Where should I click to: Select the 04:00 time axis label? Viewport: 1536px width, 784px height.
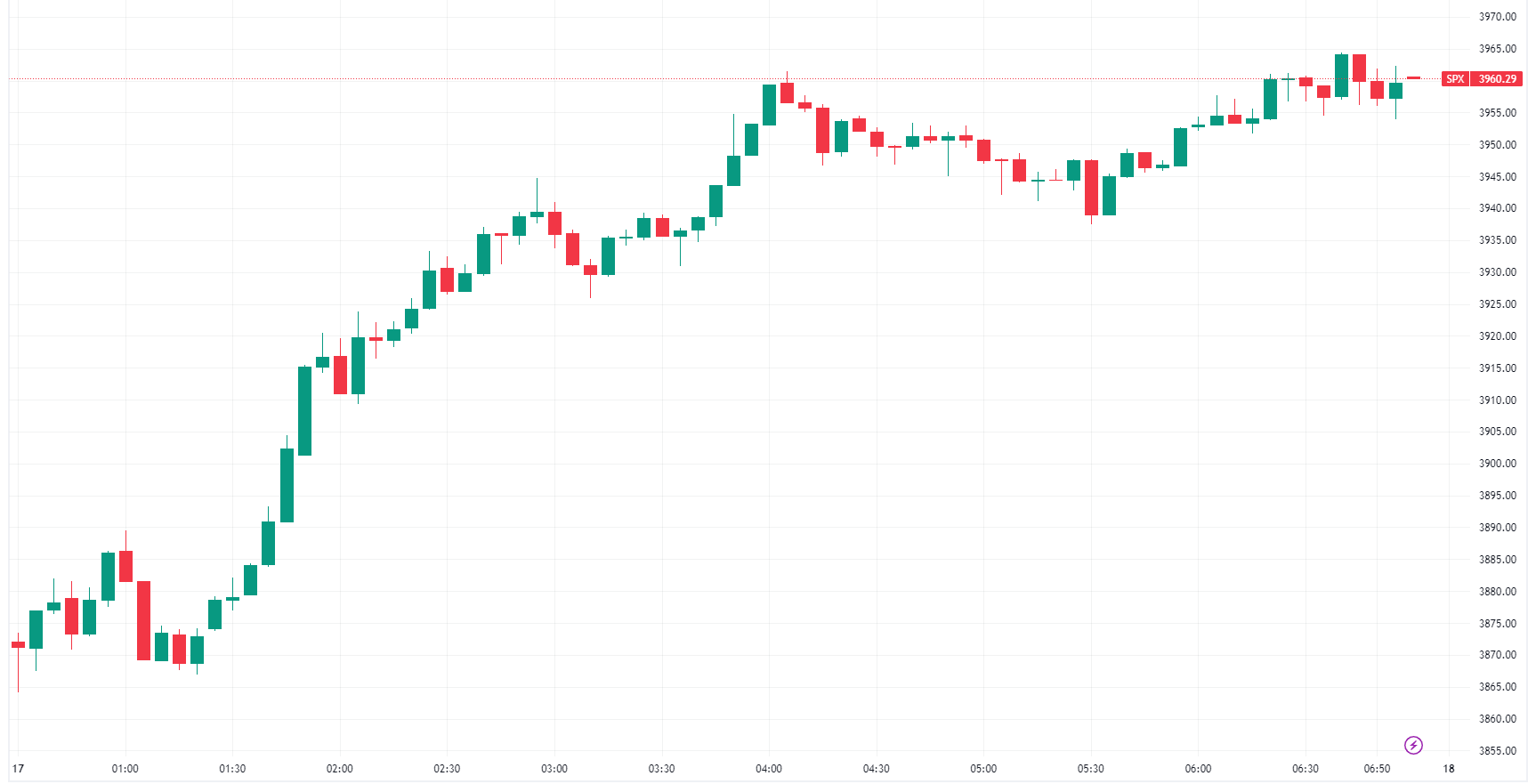(x=769, y=769)
